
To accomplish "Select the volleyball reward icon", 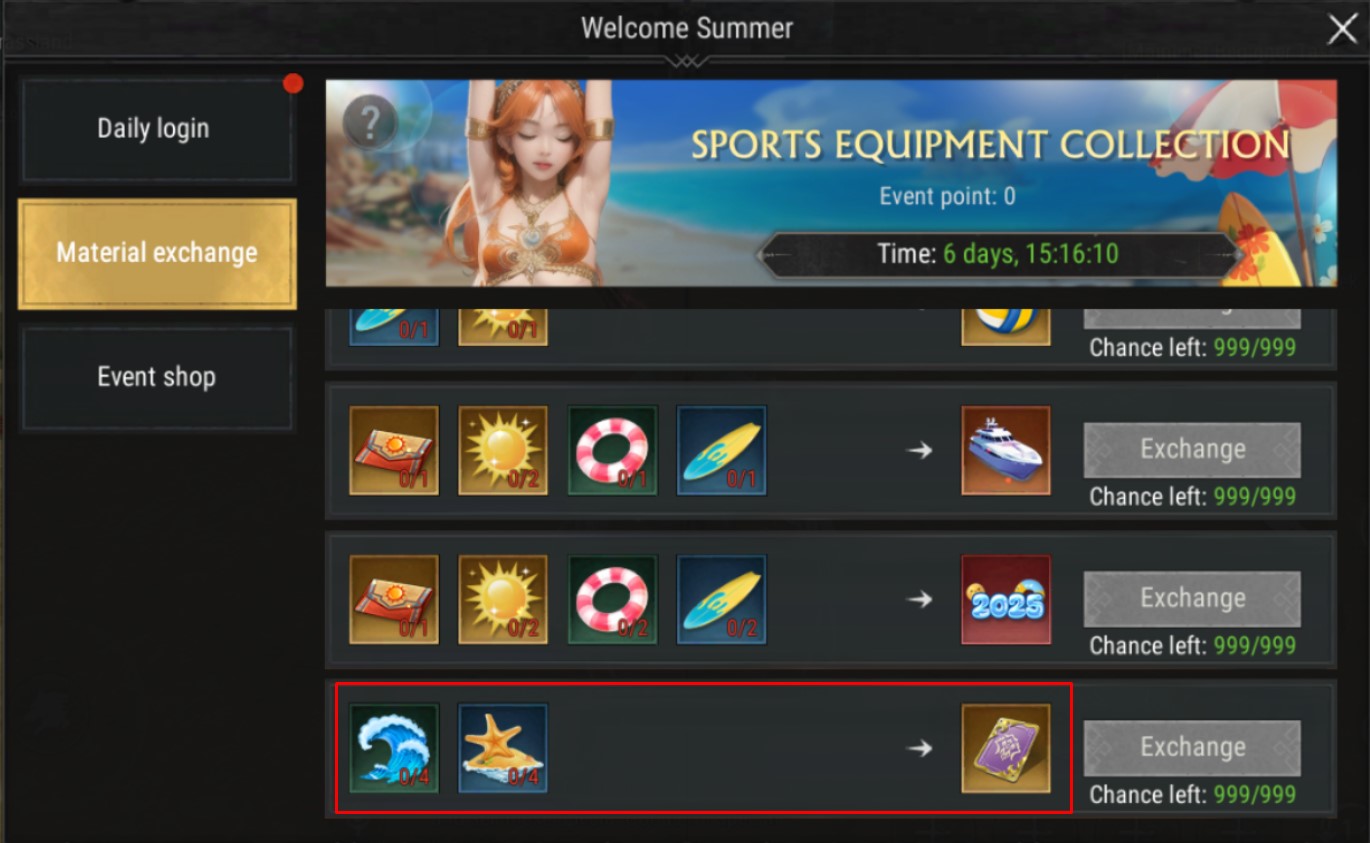I will (x=1006, y=328).
